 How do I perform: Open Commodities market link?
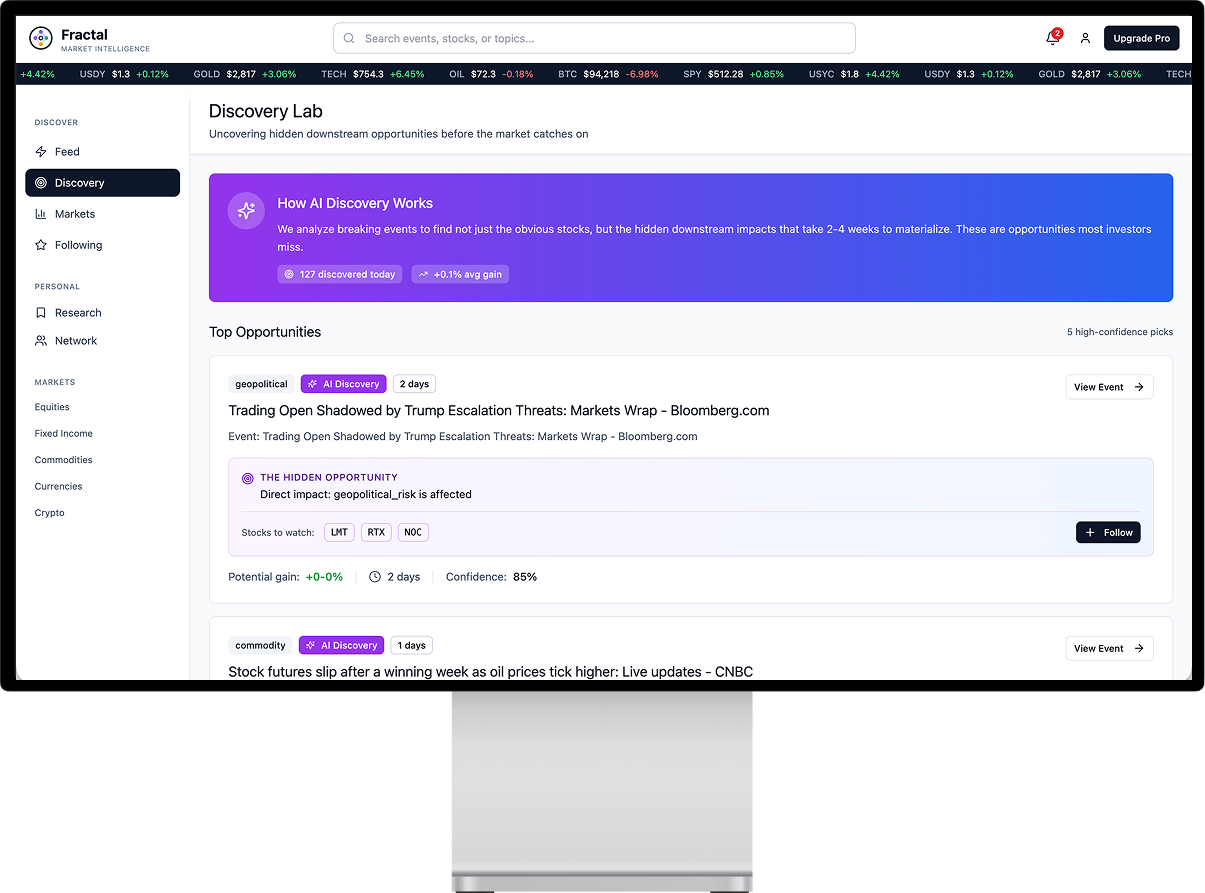click(63, 460)
